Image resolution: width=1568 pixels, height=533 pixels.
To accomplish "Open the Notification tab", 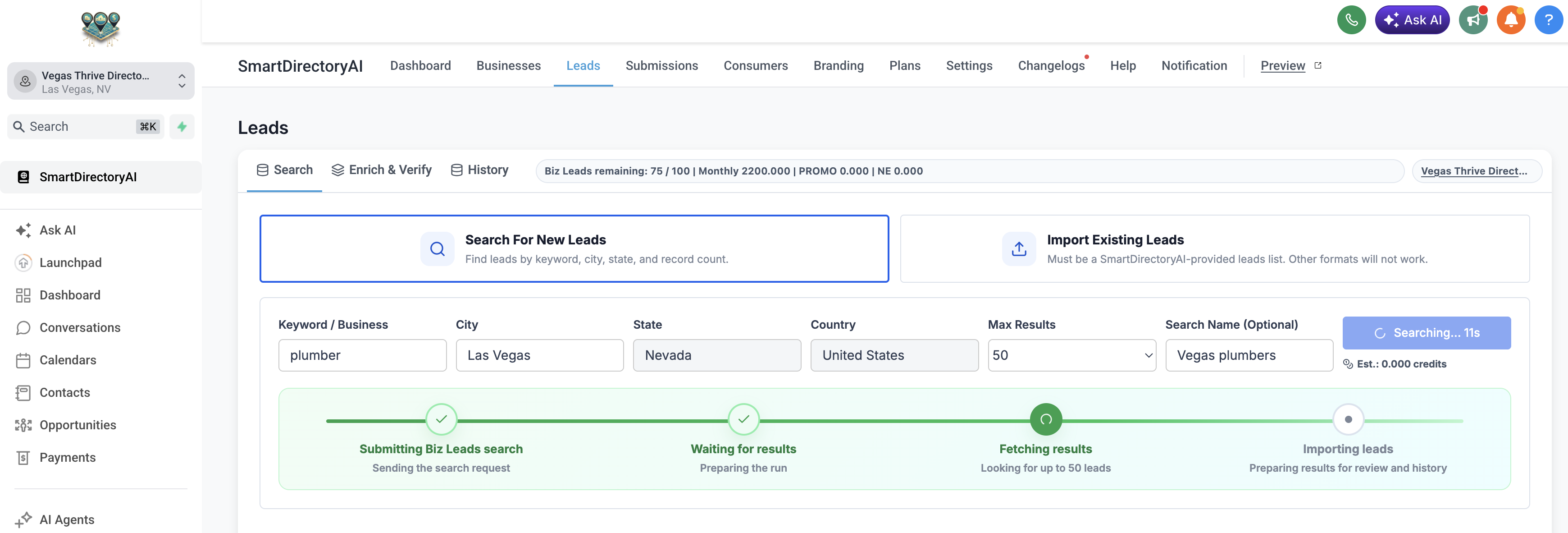I will [1194, 65].
